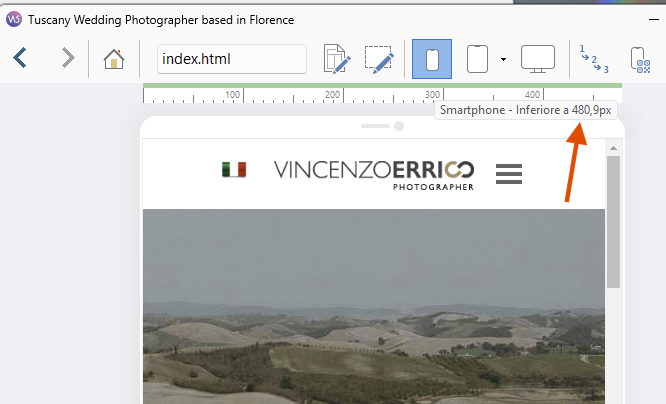Open the hamburger menu on the website
This screenshot has height=404, width=666.
[x=509, y=174]
